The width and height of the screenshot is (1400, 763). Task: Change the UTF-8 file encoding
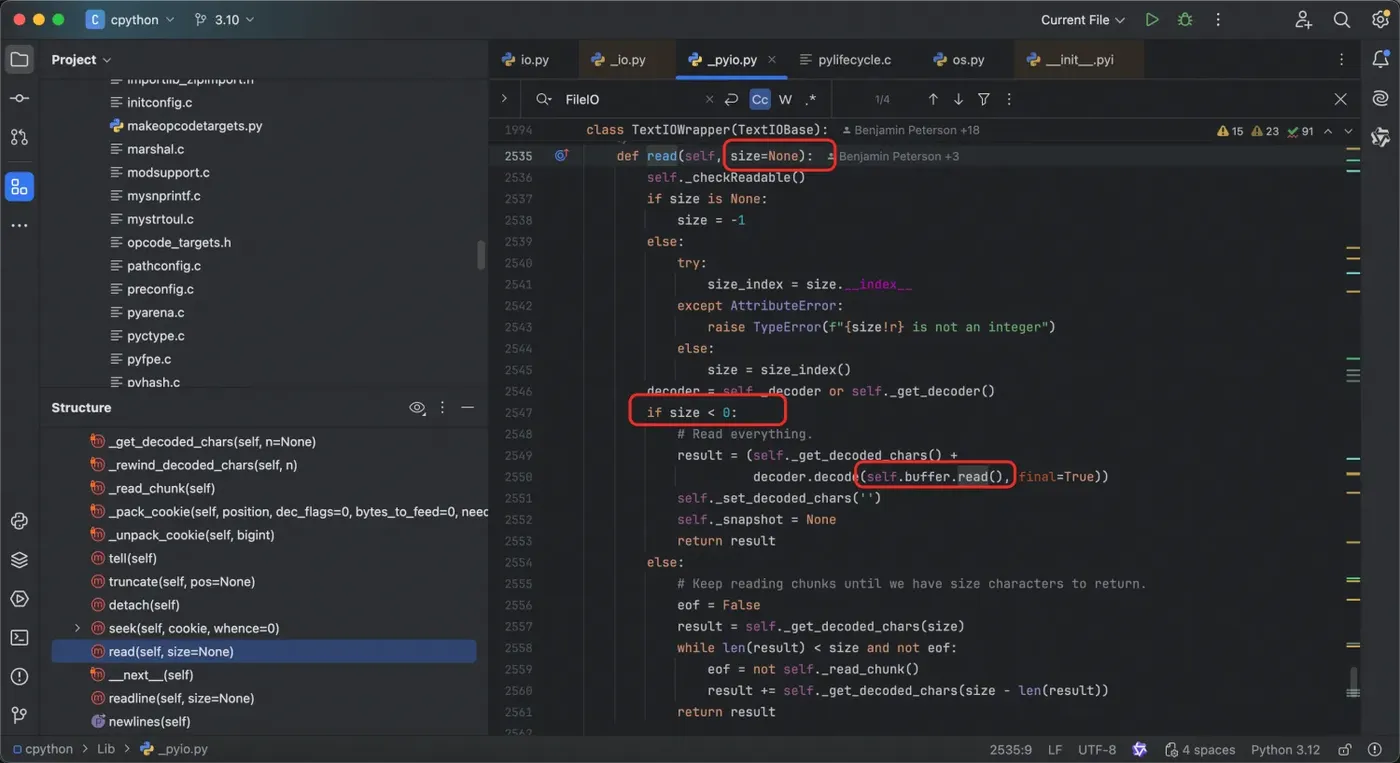point(1097,750)
